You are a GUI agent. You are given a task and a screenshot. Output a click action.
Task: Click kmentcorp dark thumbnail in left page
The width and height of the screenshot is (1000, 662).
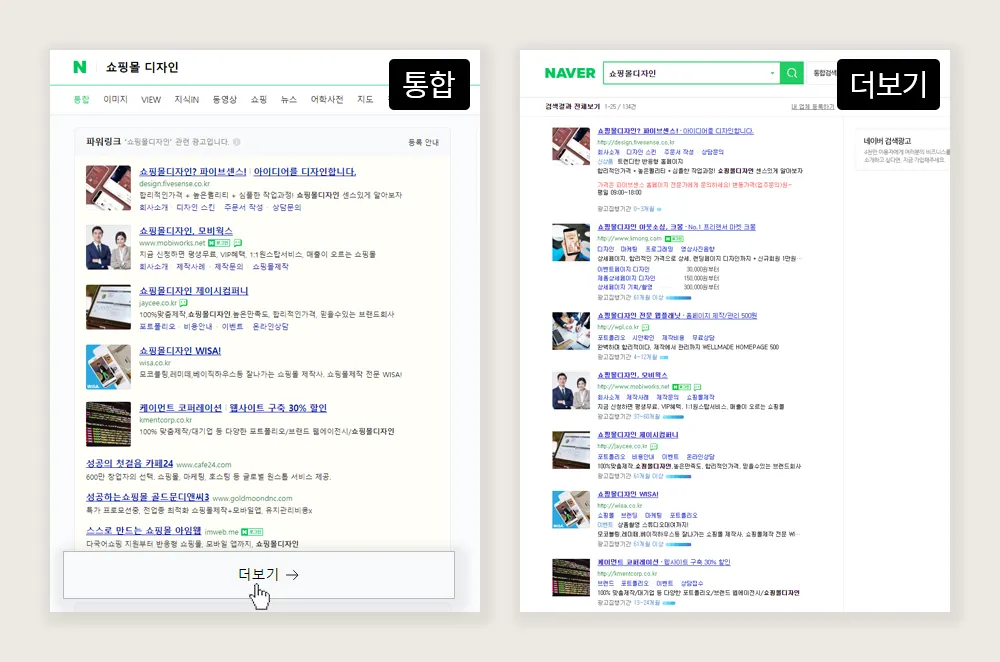(x=108, y=424)
